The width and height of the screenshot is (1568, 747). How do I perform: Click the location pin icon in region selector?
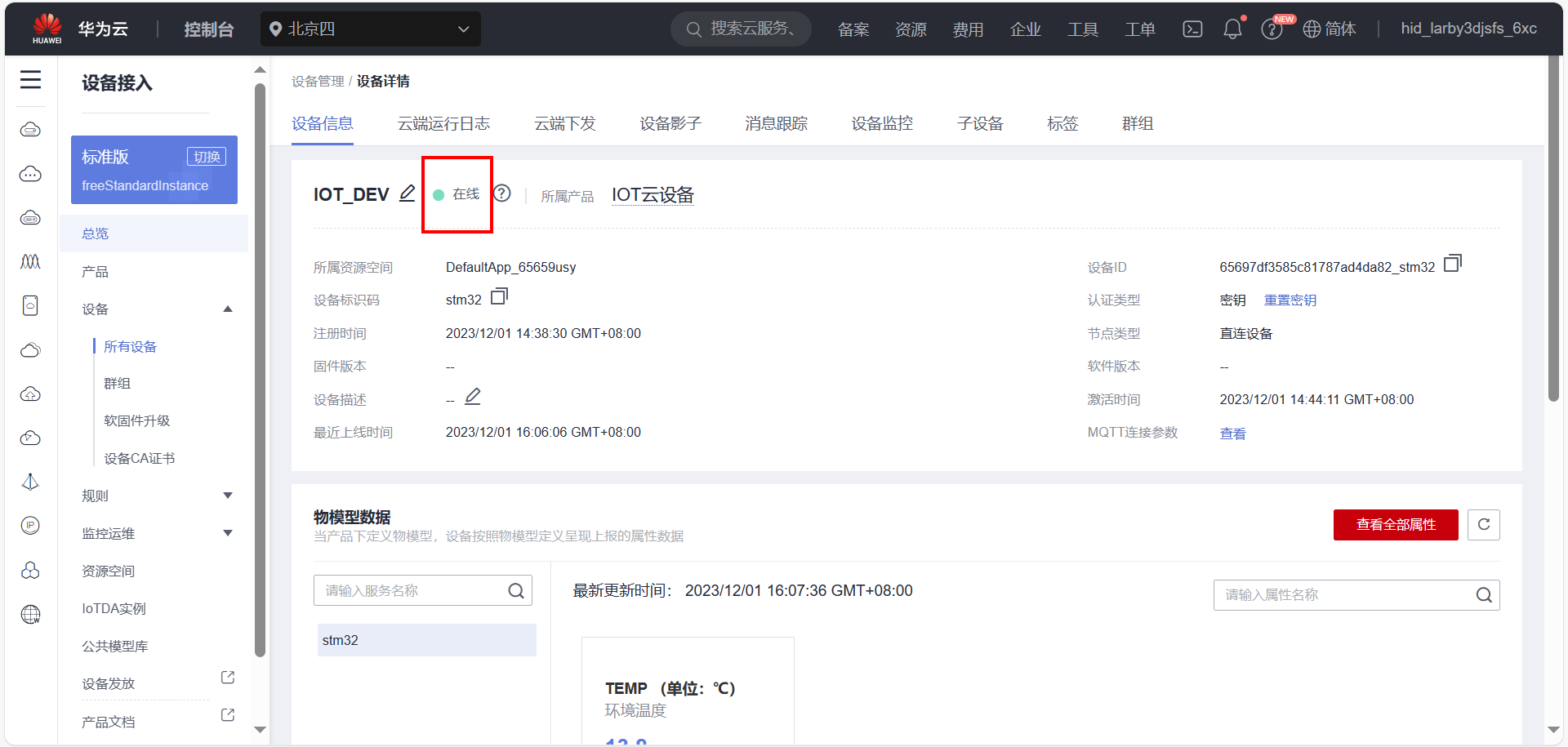point(276,29)
